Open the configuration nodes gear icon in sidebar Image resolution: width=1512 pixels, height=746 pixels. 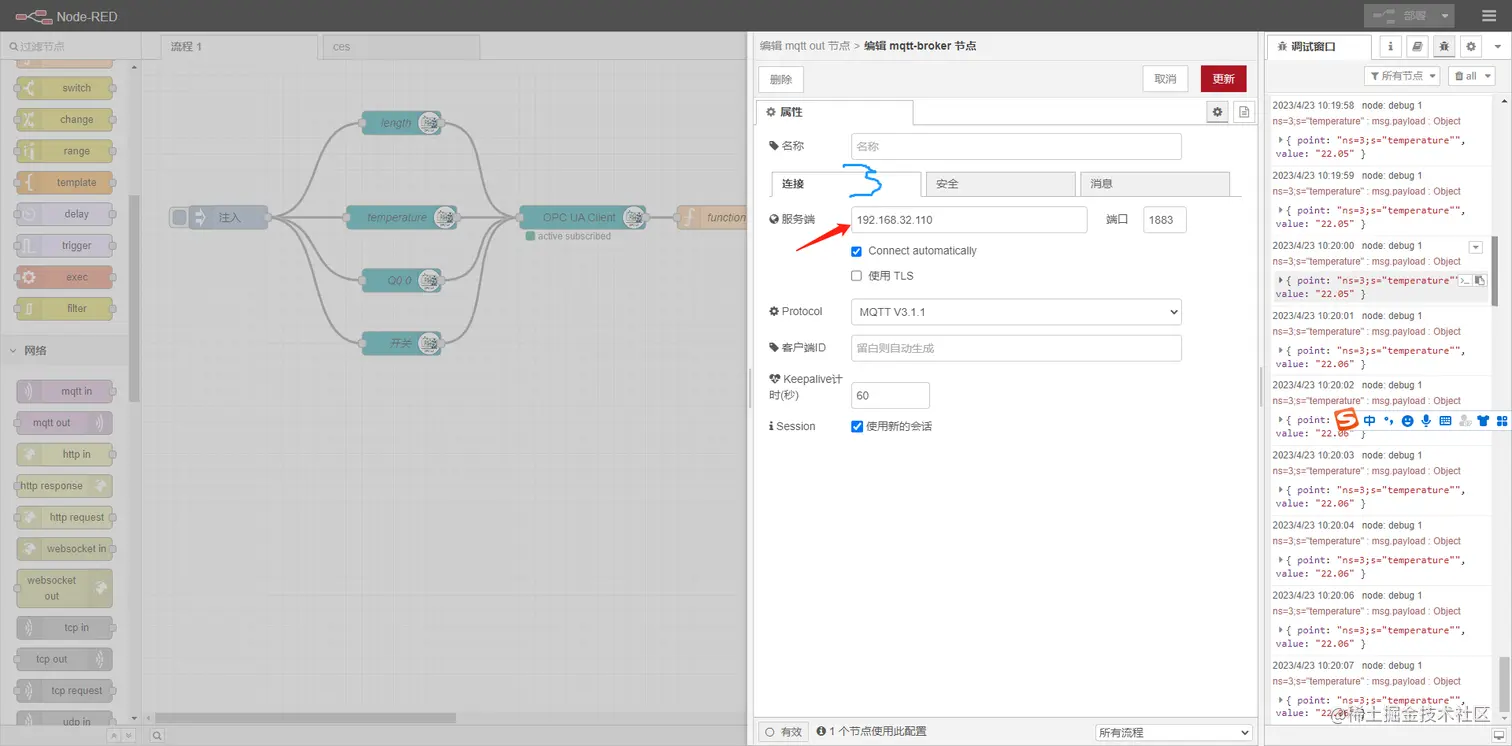pyautogui.click(x=1471, y=46)
